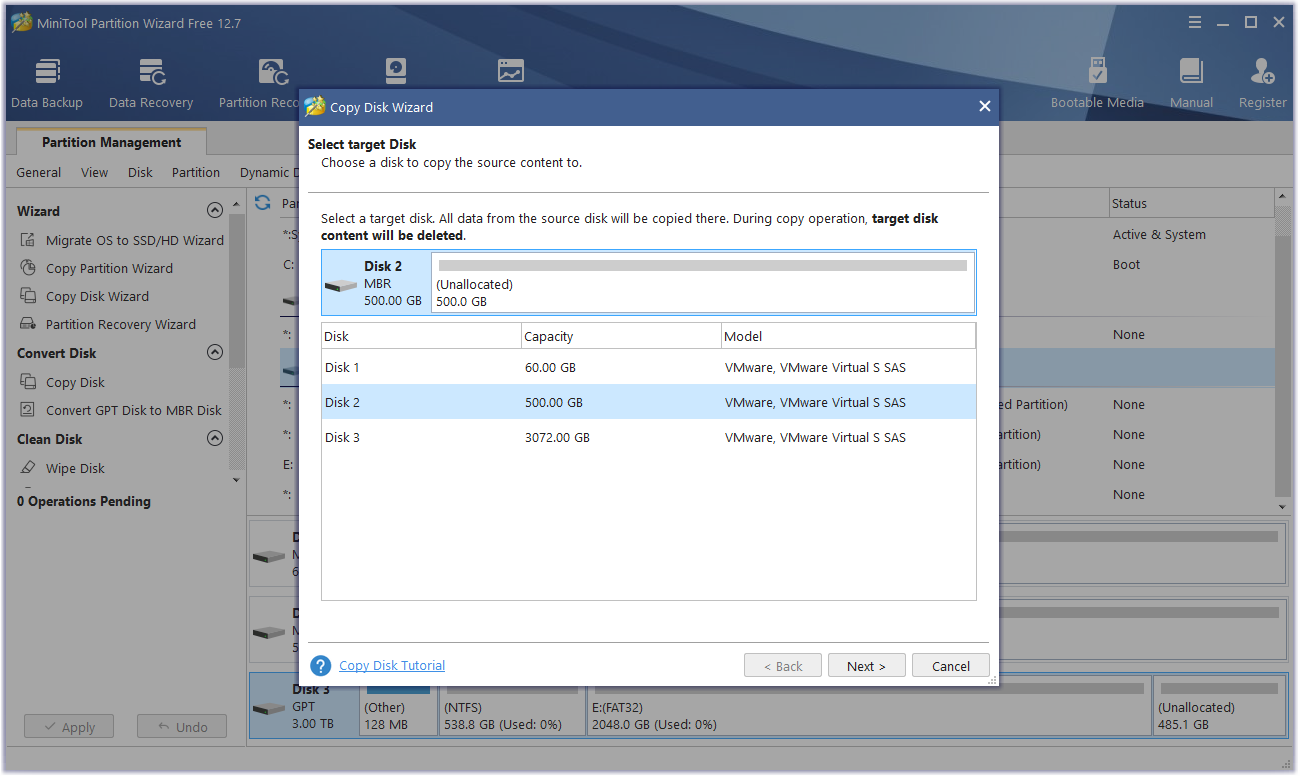Image resolution: width=1300 pixels, height=776 pixels.
Task: Click Copy Disk Wizard sidebar icon
Action: coord(28,296)
